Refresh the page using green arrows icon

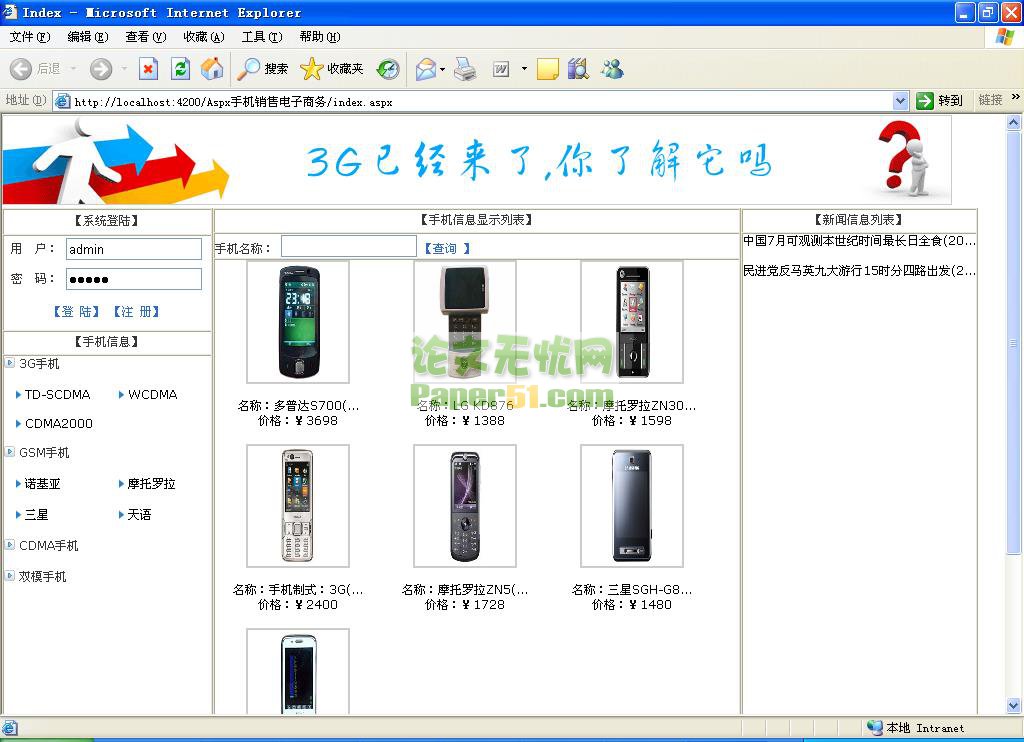pos(180,69)
